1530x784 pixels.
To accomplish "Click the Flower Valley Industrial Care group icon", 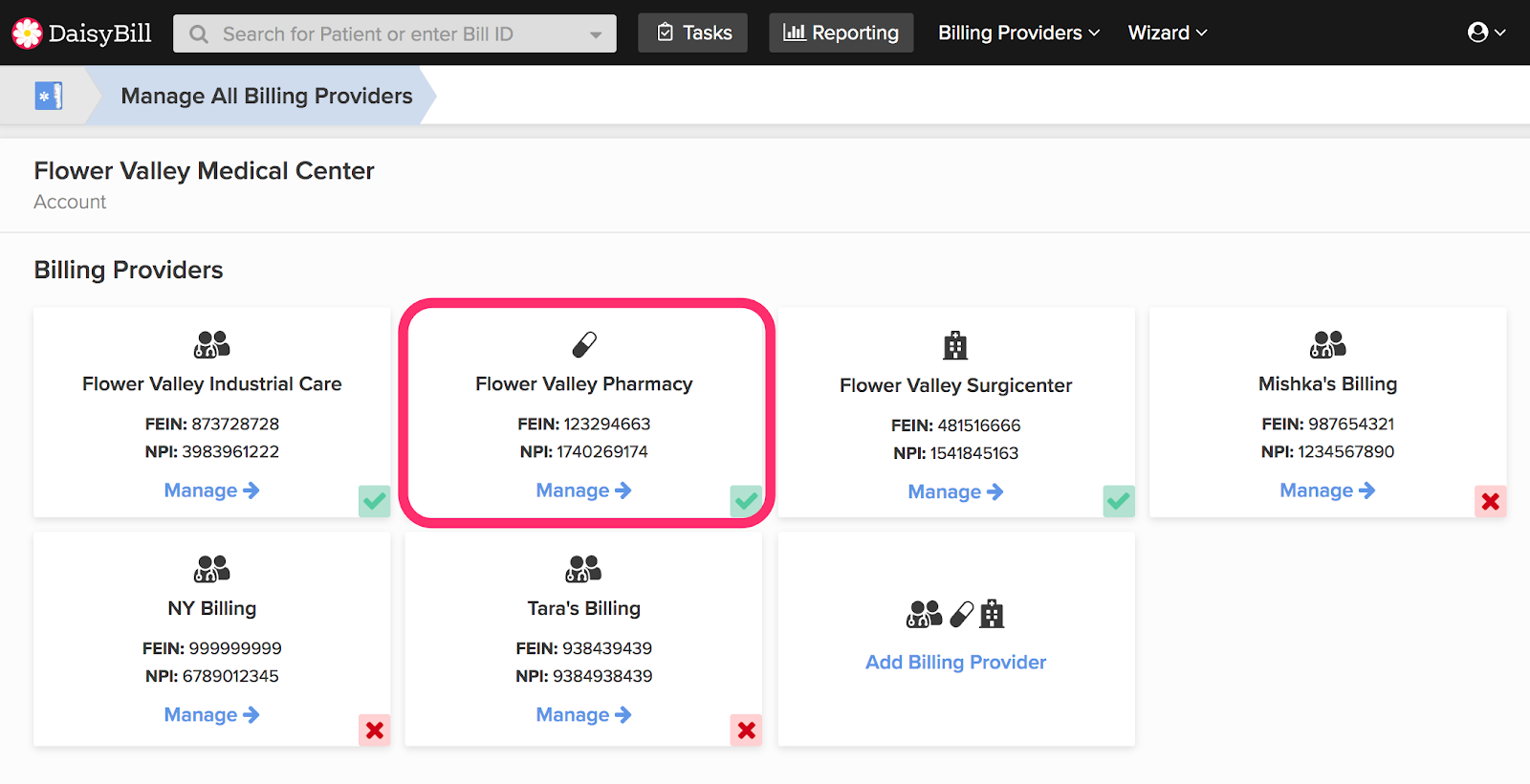I will (x=212, y=344).
